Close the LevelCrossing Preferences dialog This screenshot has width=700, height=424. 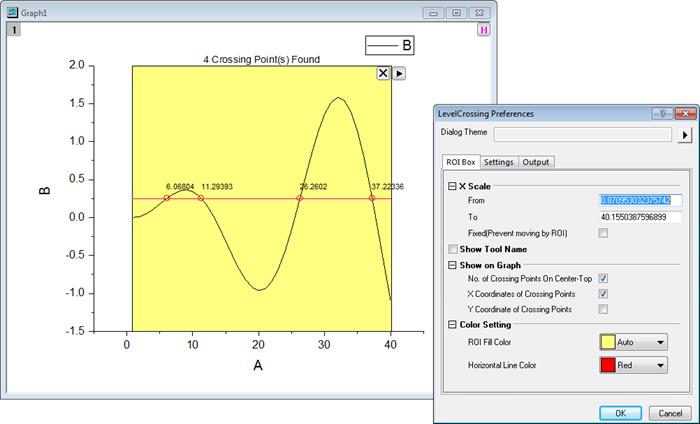(686, 114)
